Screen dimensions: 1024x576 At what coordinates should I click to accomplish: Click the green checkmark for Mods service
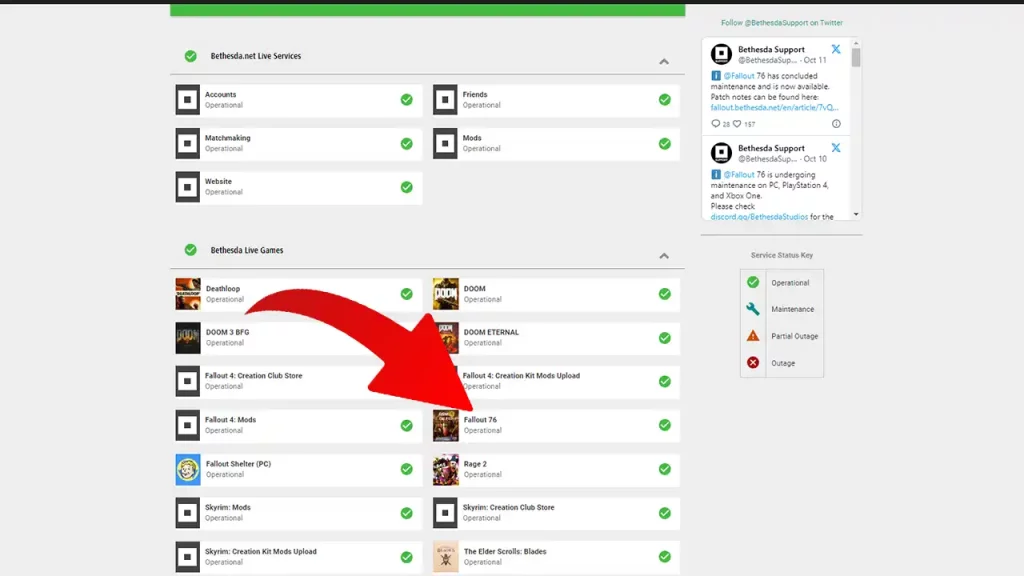point(664,143)
